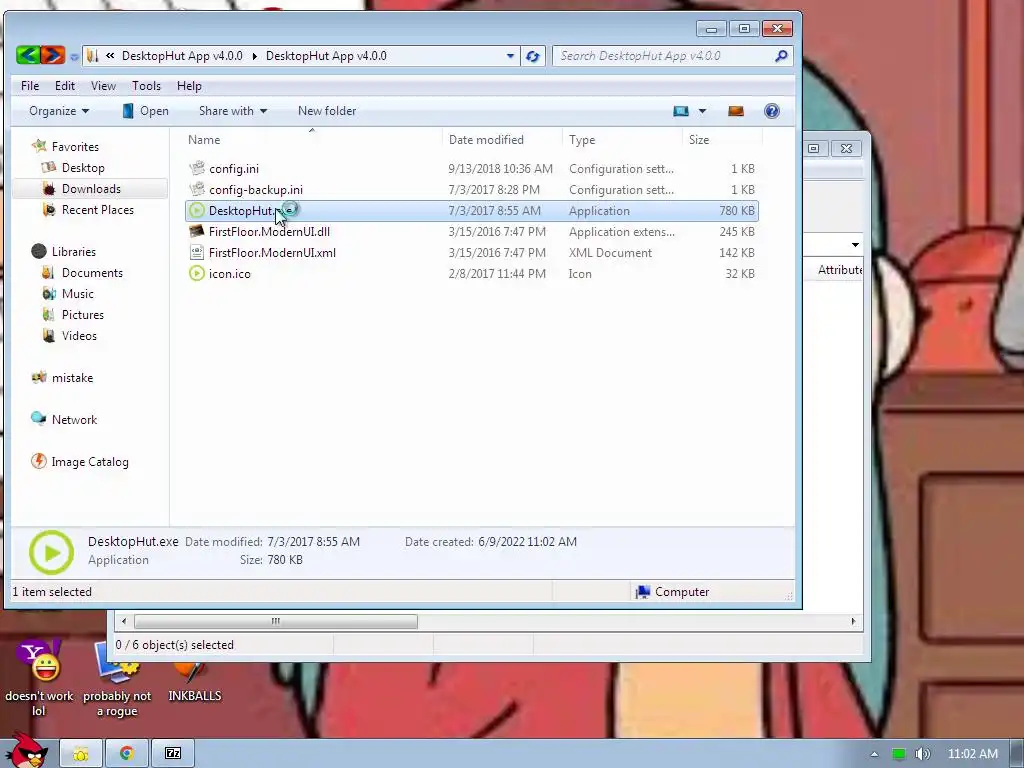Open the "doesn't work lol" desktop shortcut
Image resolution: width=1024 pixels, height=768 pixels.
click(x=39, y=679)
